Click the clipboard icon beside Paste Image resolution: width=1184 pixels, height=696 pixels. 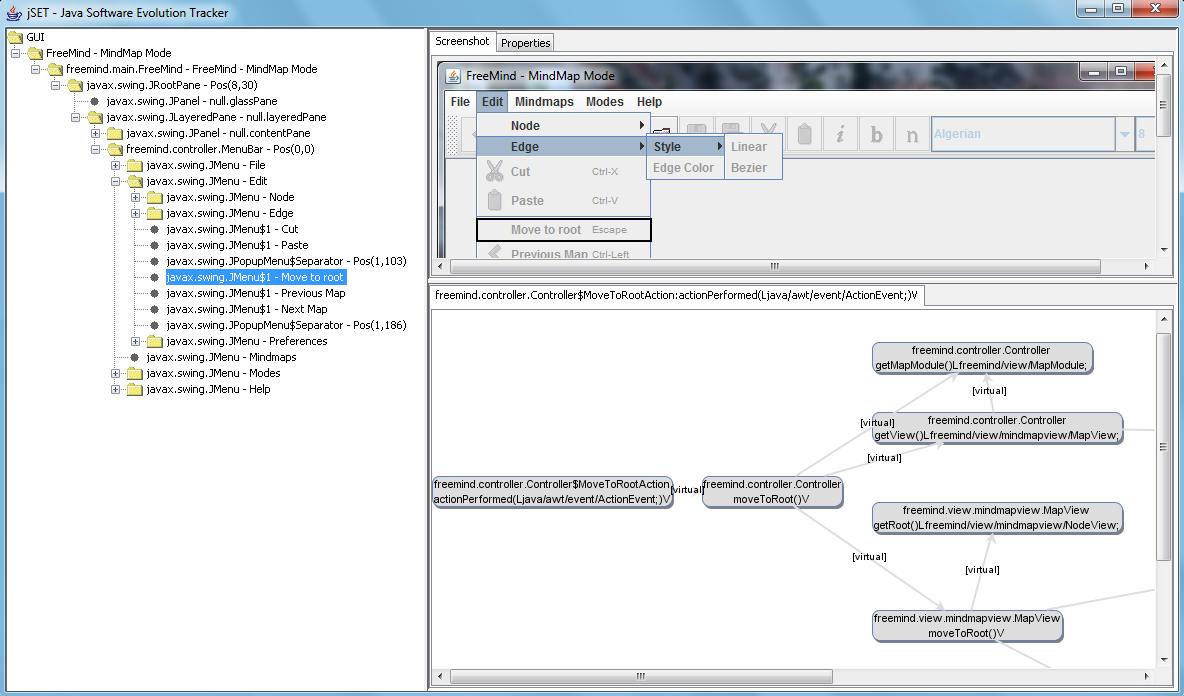click(x=494, y=200)
